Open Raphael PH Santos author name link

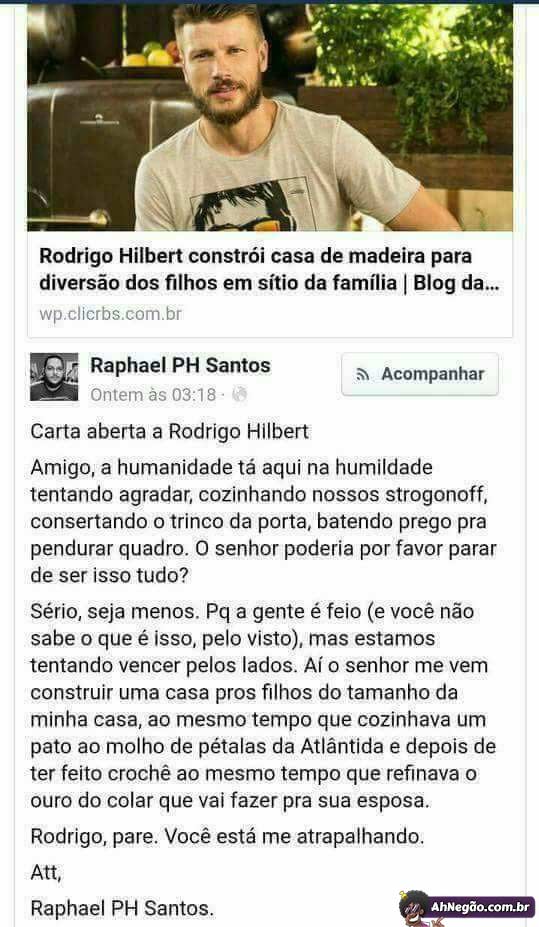[180, 365]
